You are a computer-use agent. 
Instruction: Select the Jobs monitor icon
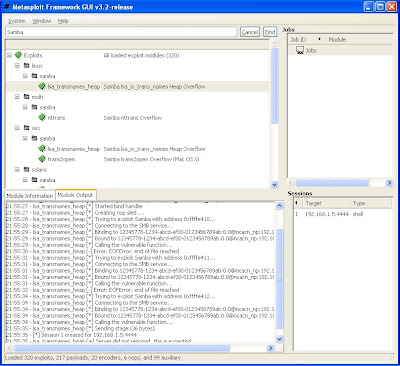300,50
